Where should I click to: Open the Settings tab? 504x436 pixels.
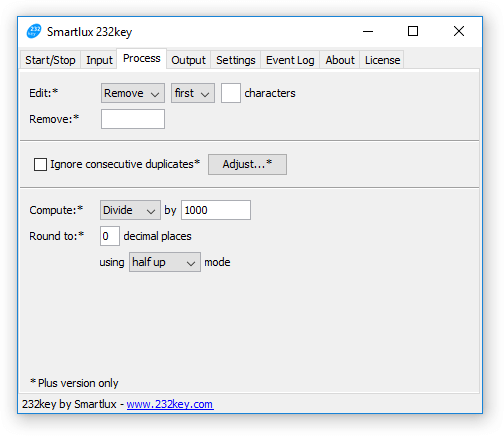click(235, 60)
